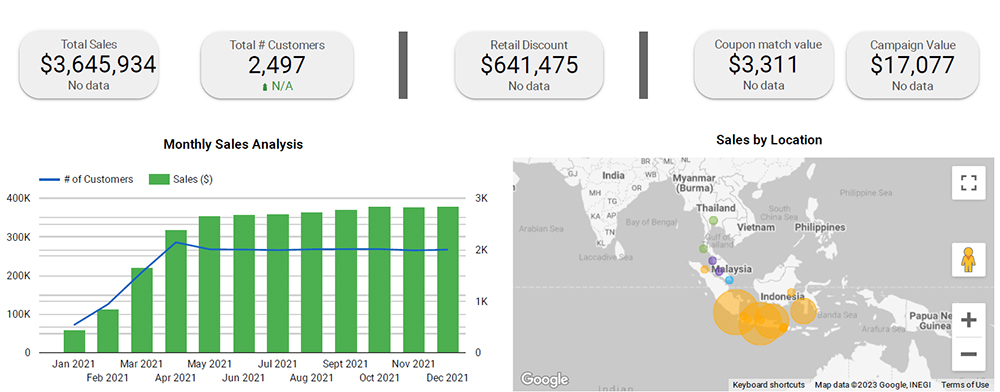This screenshot has height=392, width=1000.
Task: Zoom out on the map with minus
Action: click(969, 354)
